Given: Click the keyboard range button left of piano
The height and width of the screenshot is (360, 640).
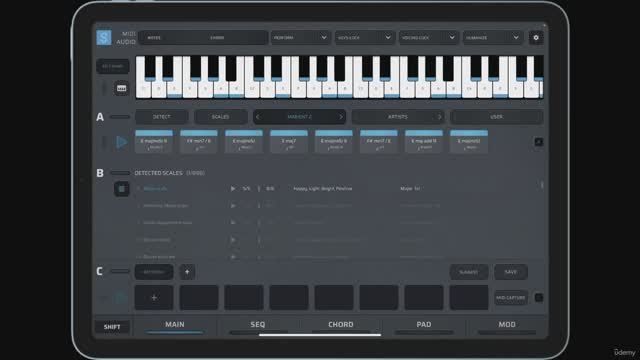Looking at the screenshot, I should [x=113, y=66].
